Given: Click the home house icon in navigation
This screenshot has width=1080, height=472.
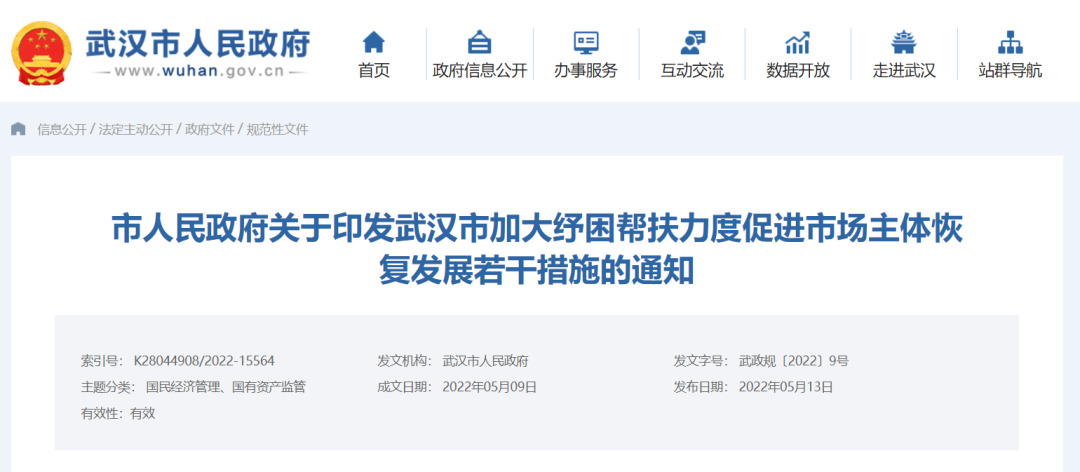Looking at the screenshot, I should (373, 42).
